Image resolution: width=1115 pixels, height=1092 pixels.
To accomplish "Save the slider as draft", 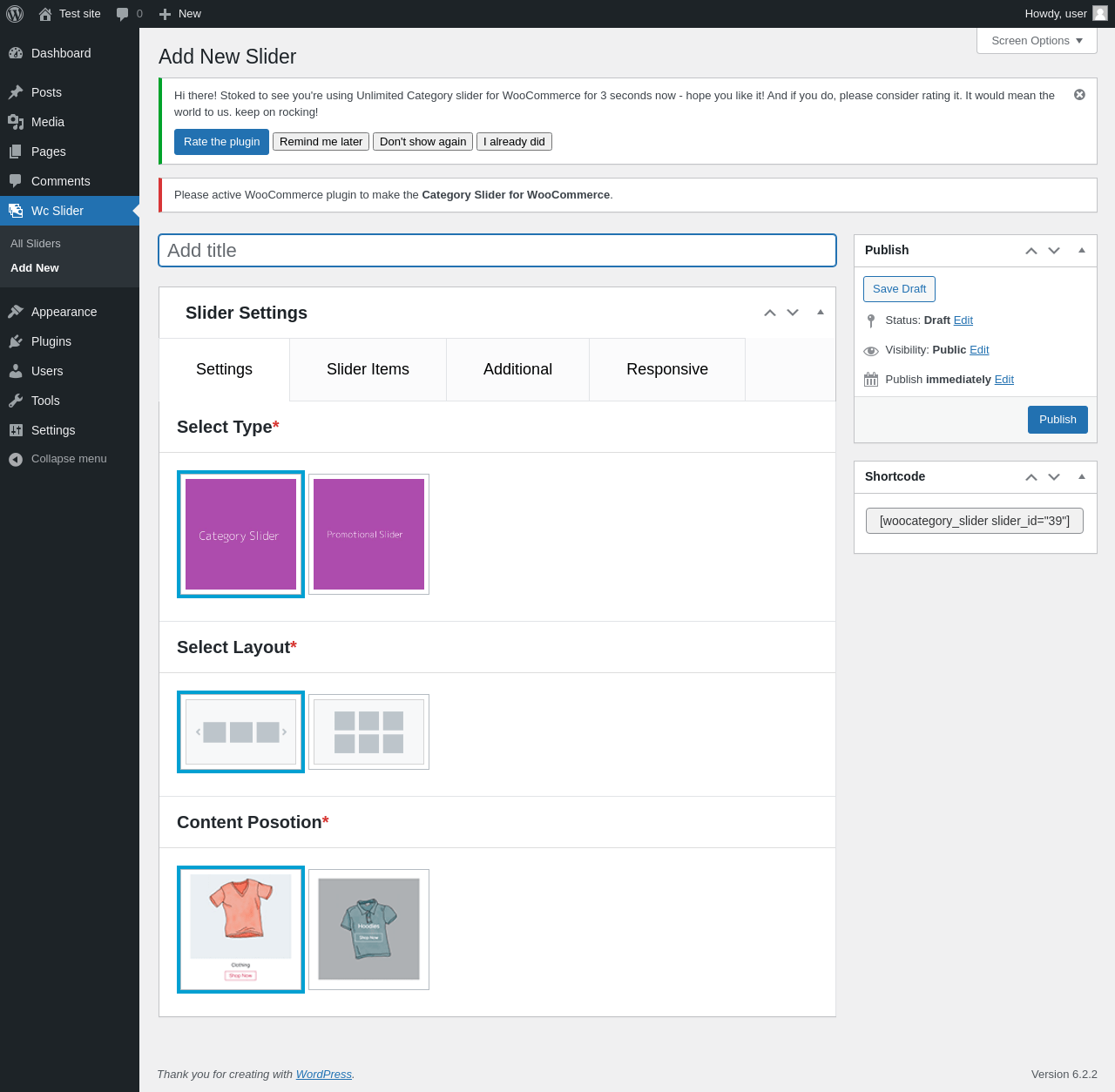I will pyautogui.click(x=899, y=289).
